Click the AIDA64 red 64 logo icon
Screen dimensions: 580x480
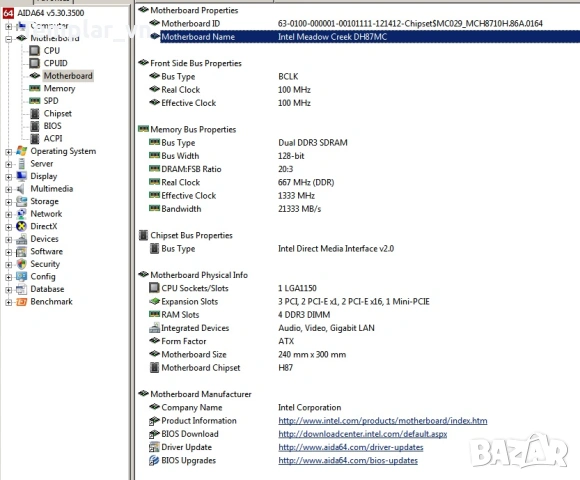click(x=8, y=13)
